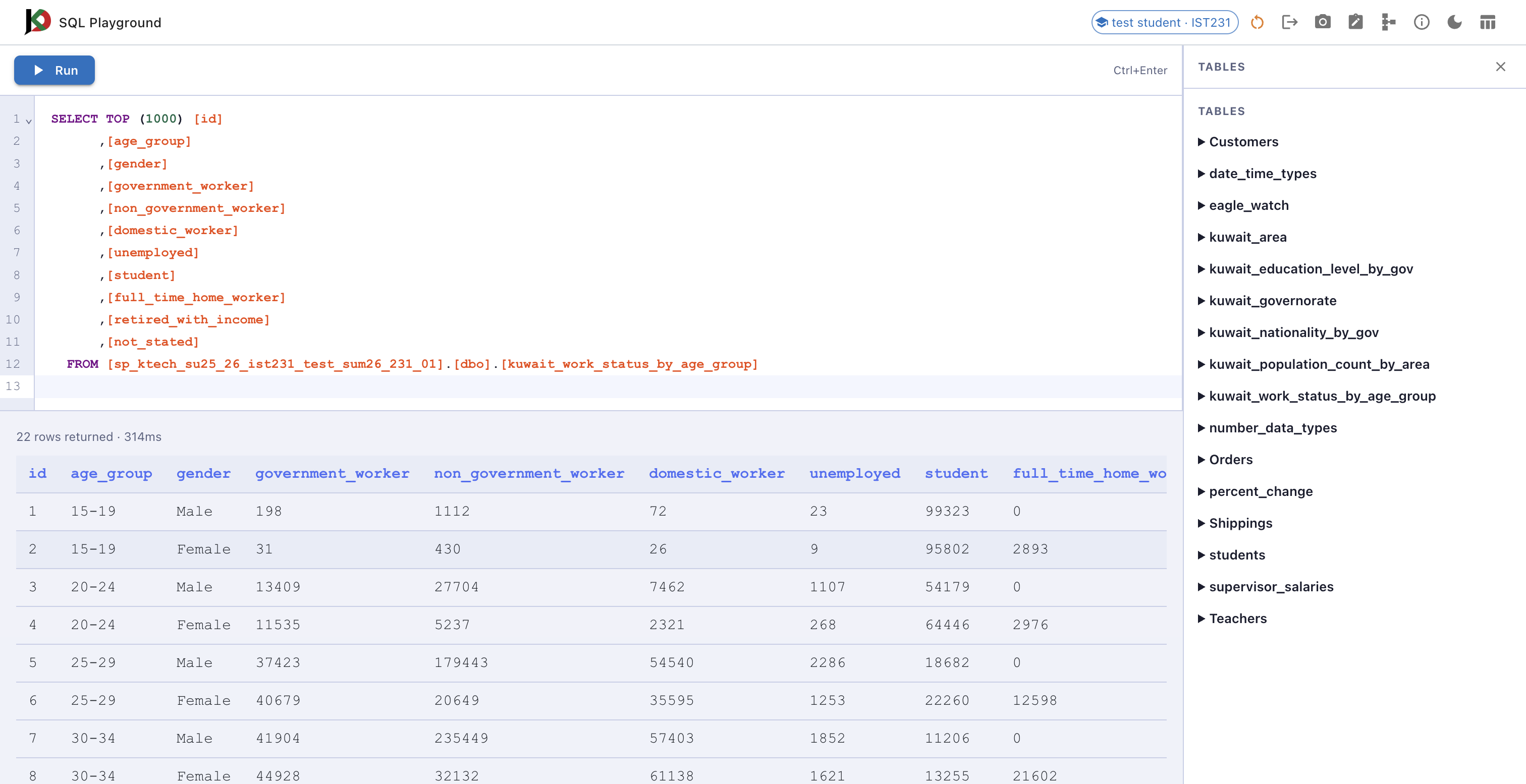Open the clipboard edit assignment icon
Viewport: 1526px width, 784px height.
1355,23
